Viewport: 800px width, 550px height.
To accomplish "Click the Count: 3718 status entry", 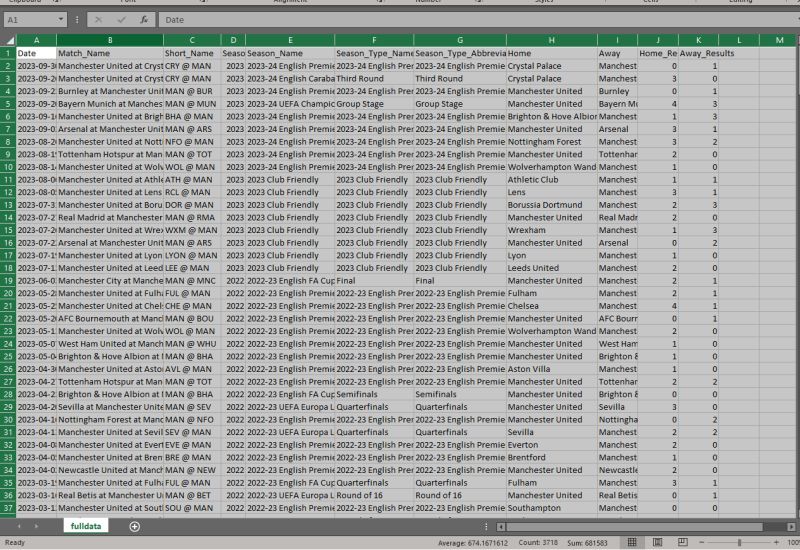I will coord(538,543).
